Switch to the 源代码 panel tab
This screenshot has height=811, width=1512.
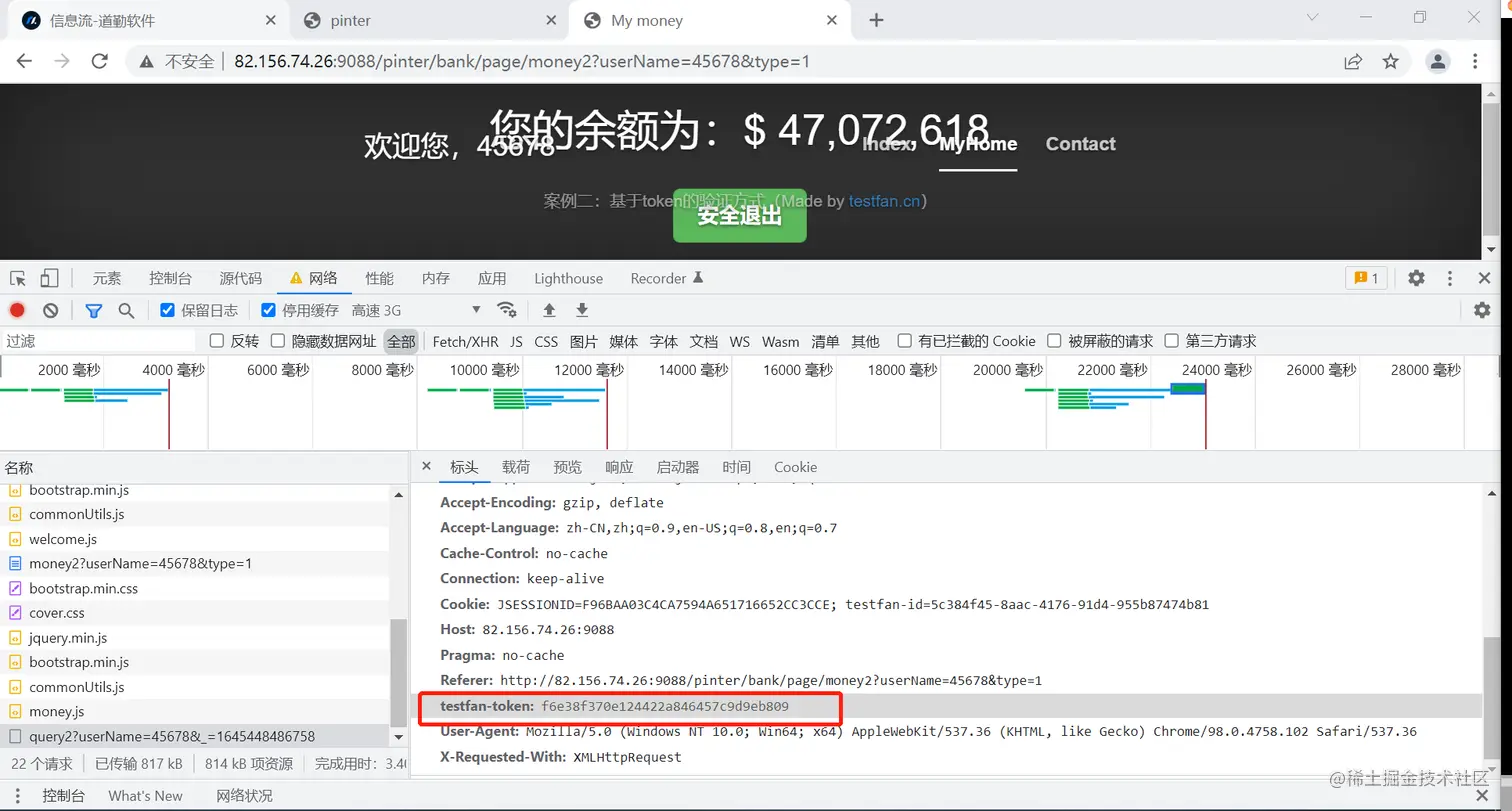pos(241,278)
